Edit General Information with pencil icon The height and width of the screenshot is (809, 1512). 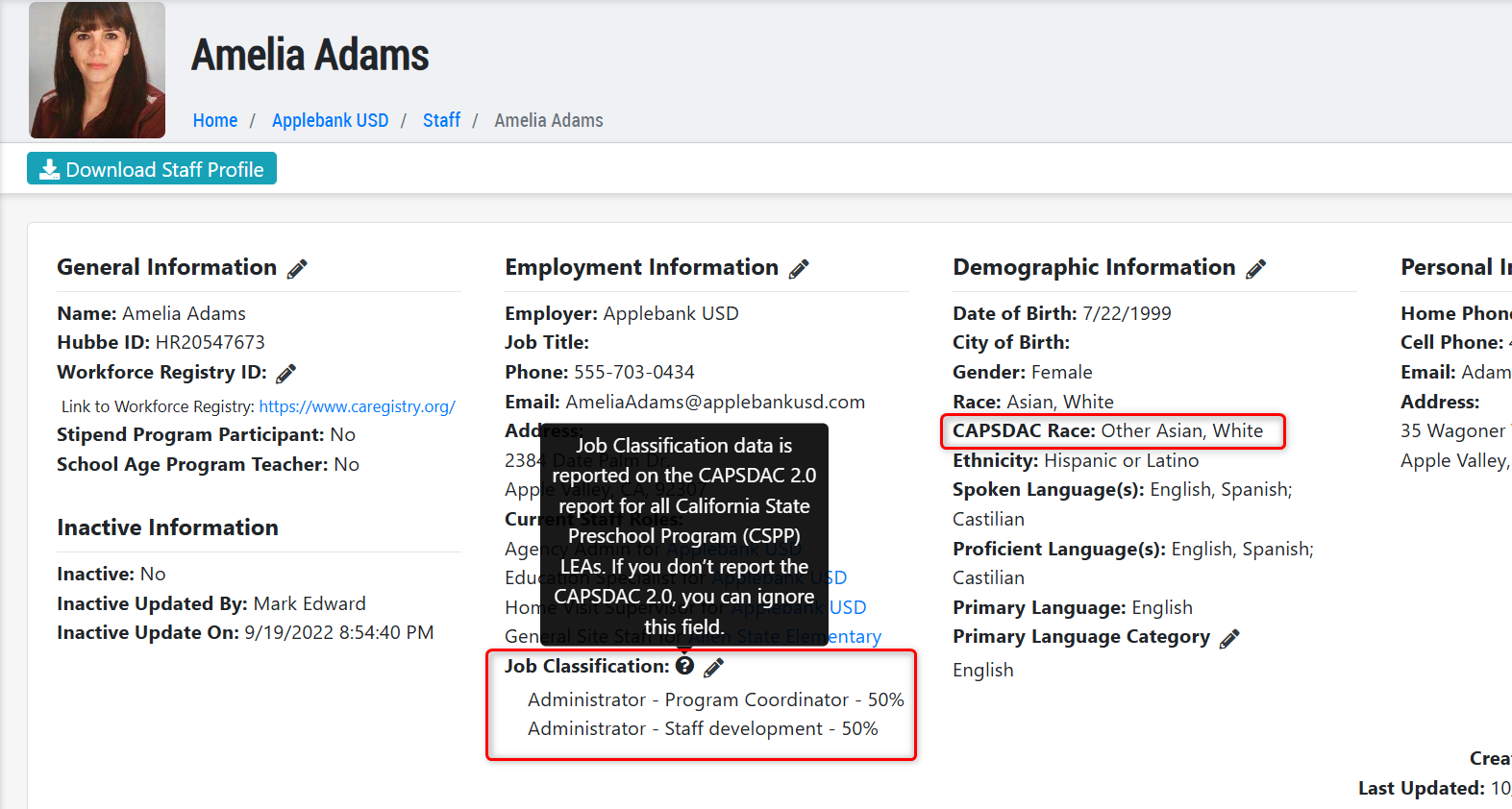click(298, 269)
